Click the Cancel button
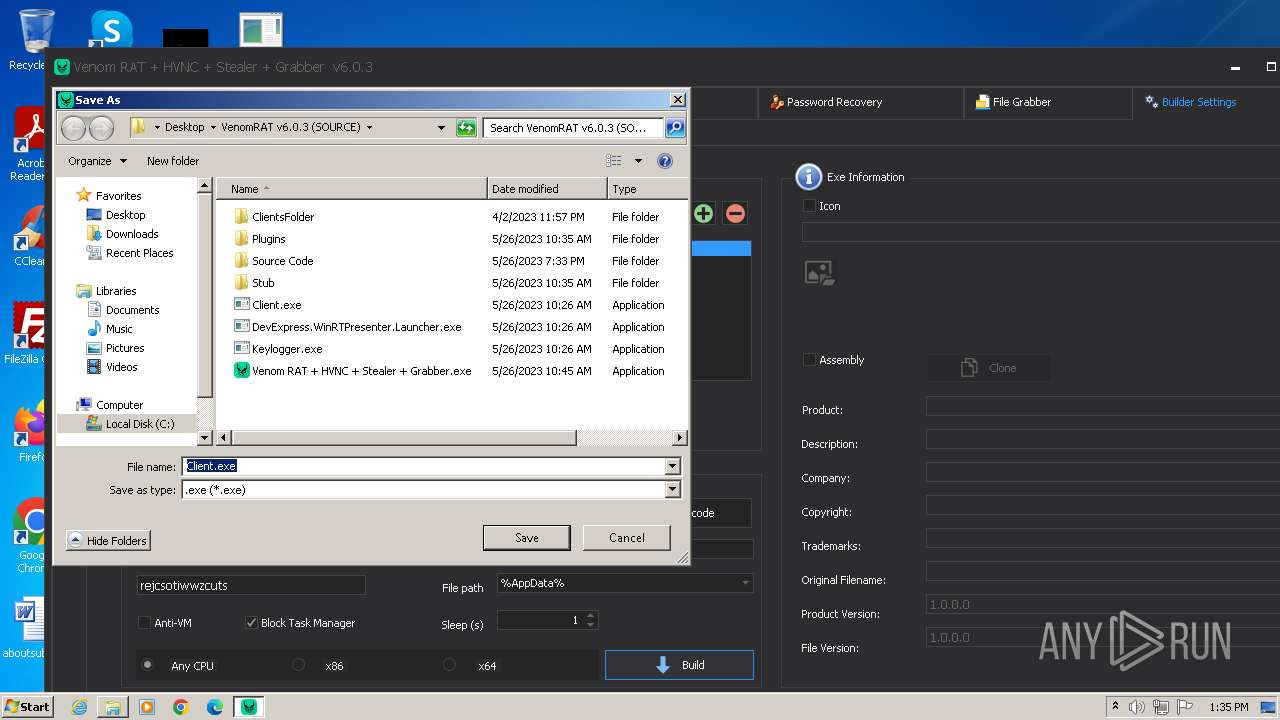 pyautogui.click(x=627, y=538)
